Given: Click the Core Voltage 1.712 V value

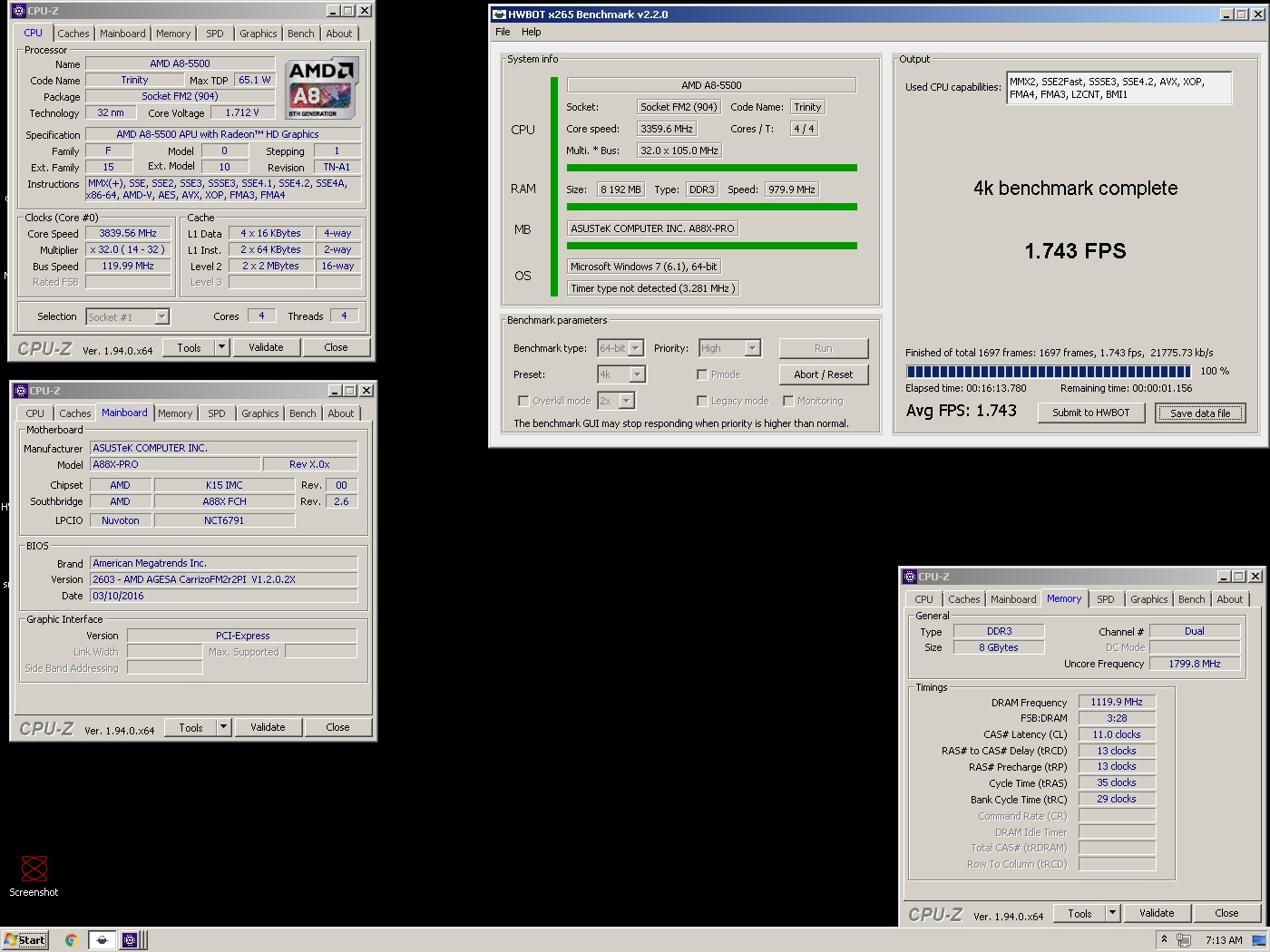Looking at the screenshot, I should click(x=242, y=112).
